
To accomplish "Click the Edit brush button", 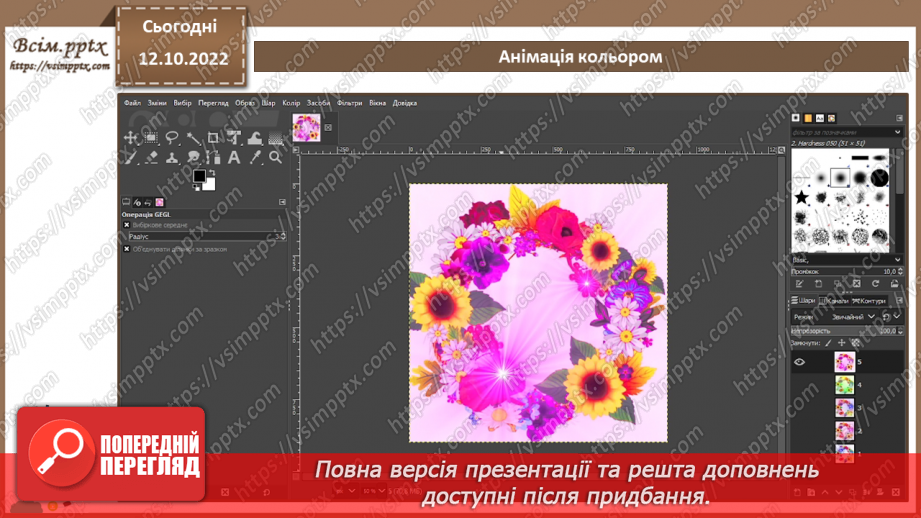I will click(799, 284).
